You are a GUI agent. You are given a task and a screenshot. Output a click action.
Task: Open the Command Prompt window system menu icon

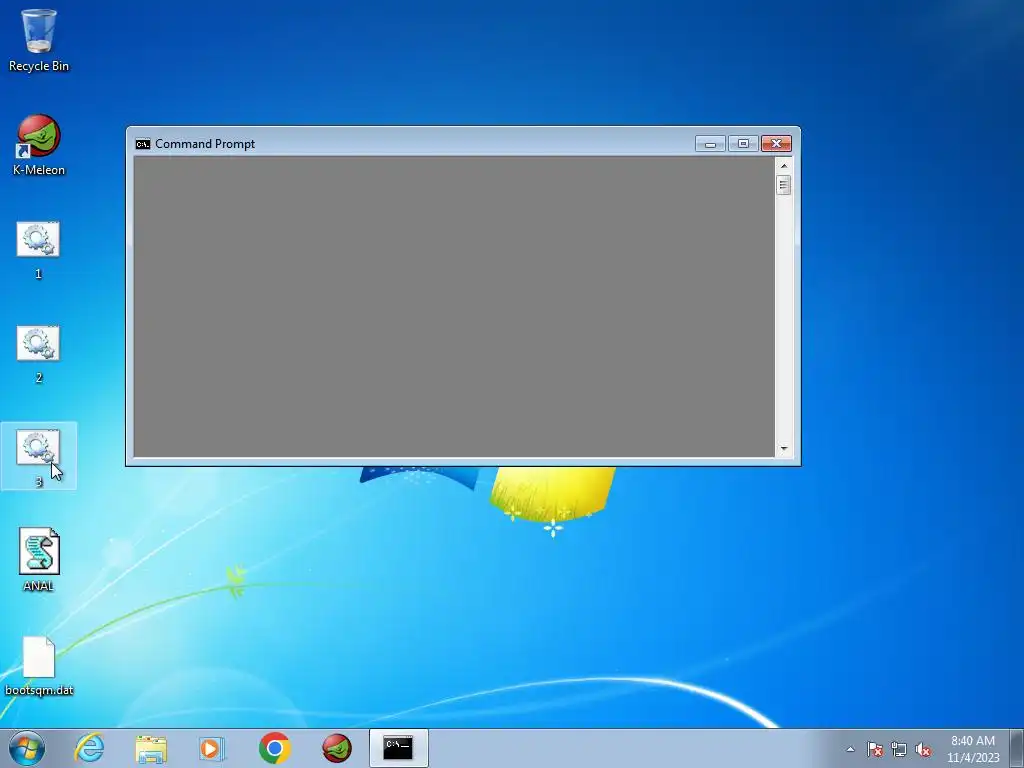(x=142, y=144)
